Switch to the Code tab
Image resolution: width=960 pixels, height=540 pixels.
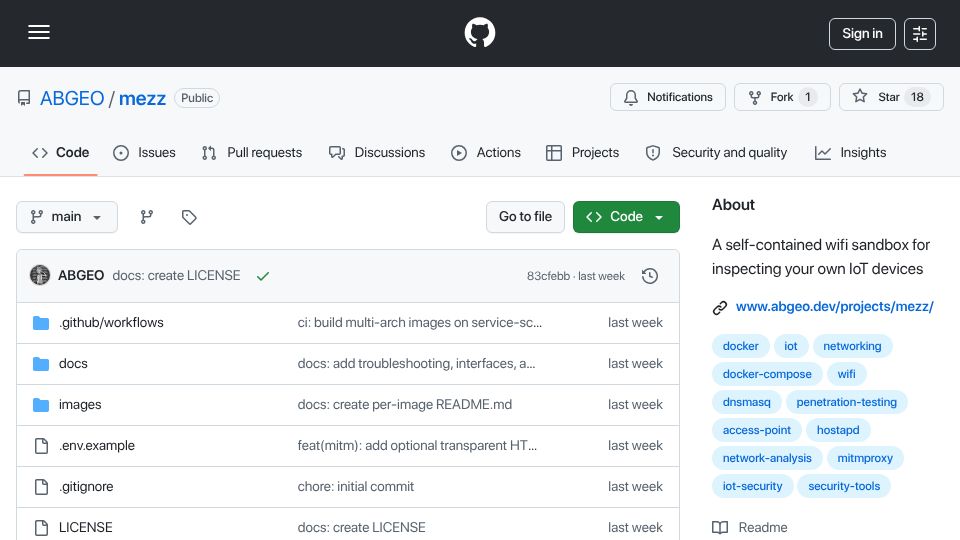[61, 152]
